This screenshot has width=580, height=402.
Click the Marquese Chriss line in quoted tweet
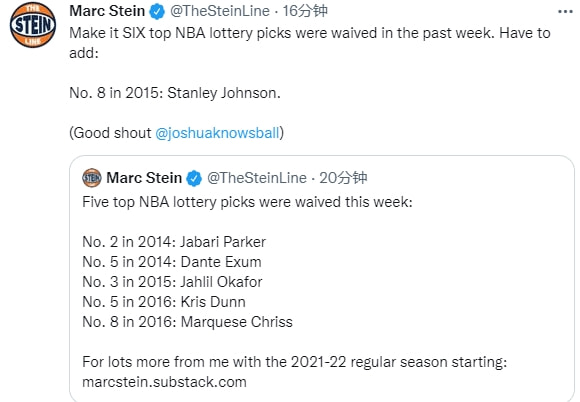(x=187, y=322)
